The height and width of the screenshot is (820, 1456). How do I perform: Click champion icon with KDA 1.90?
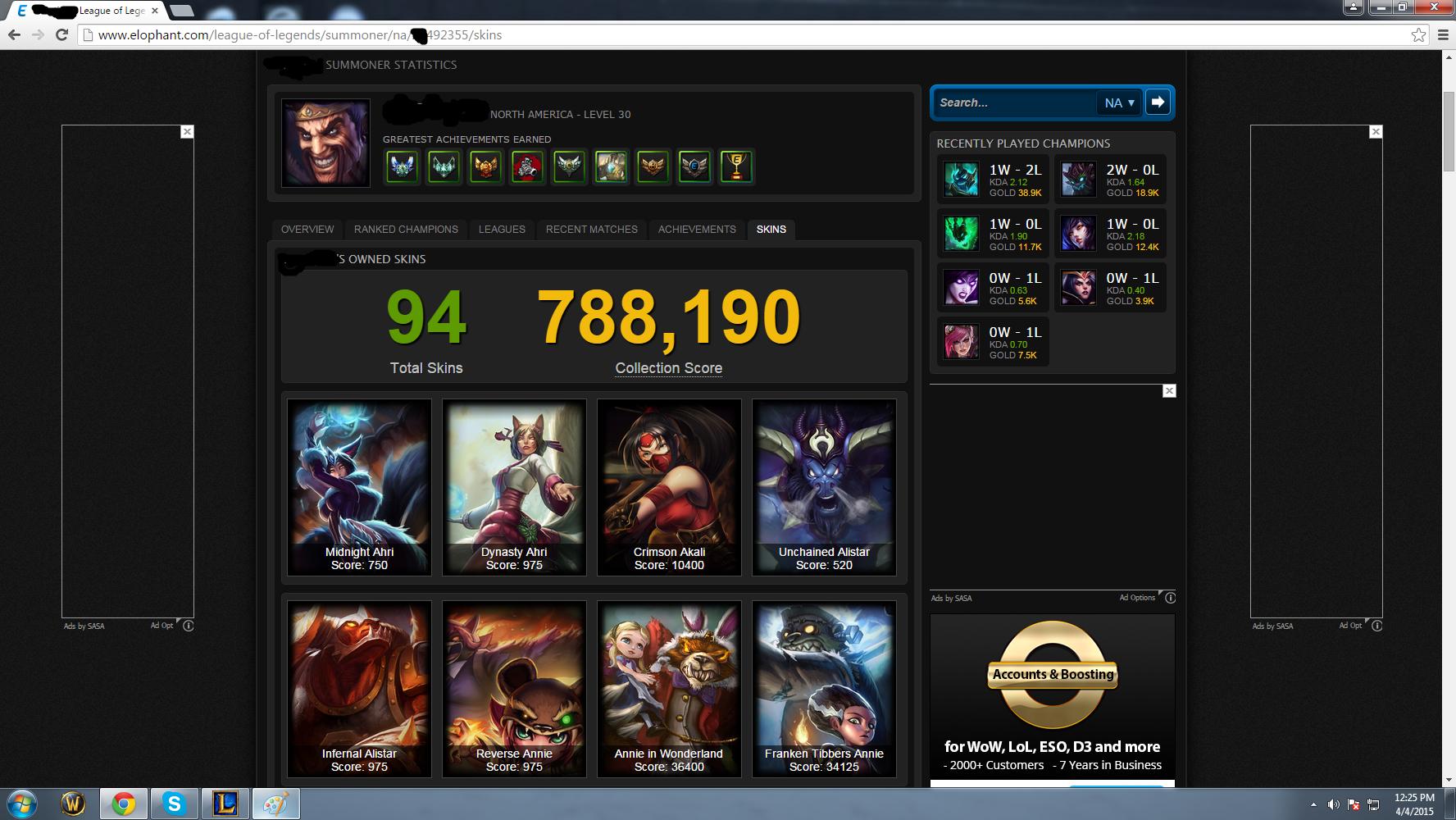[961, 234]
